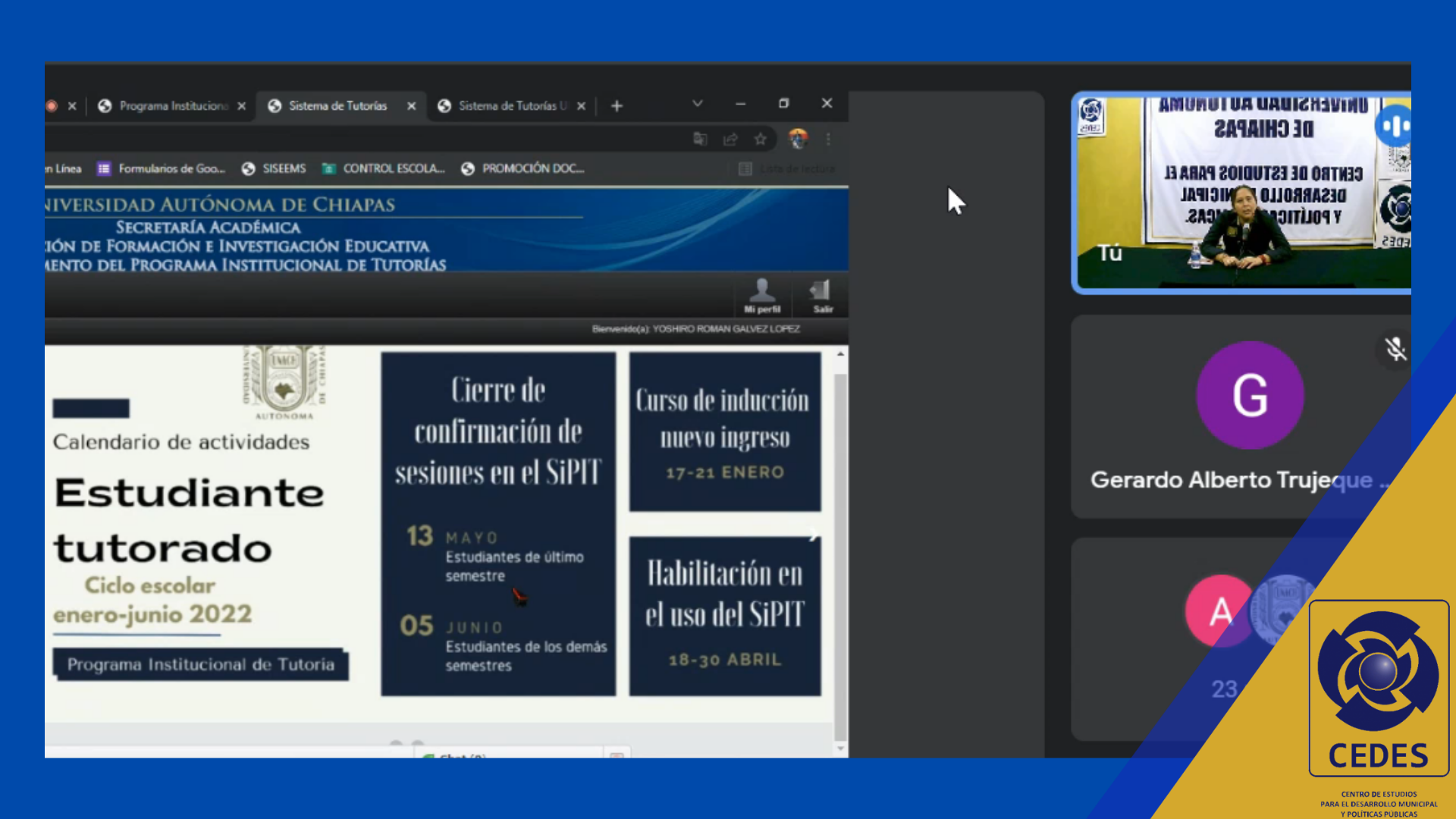Close the Programa Institucional tab
The width and height of the screenshot is (1456, 819).
[x=241, y=106]
